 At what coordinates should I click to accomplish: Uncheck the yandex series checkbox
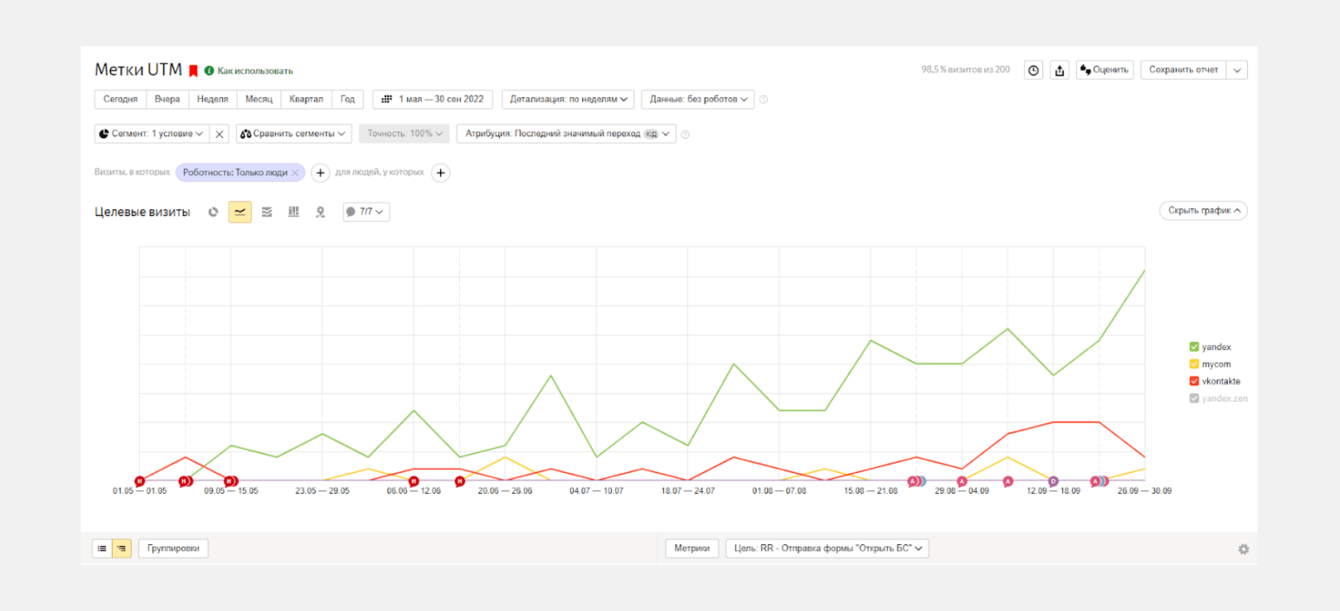[1194, 347]
